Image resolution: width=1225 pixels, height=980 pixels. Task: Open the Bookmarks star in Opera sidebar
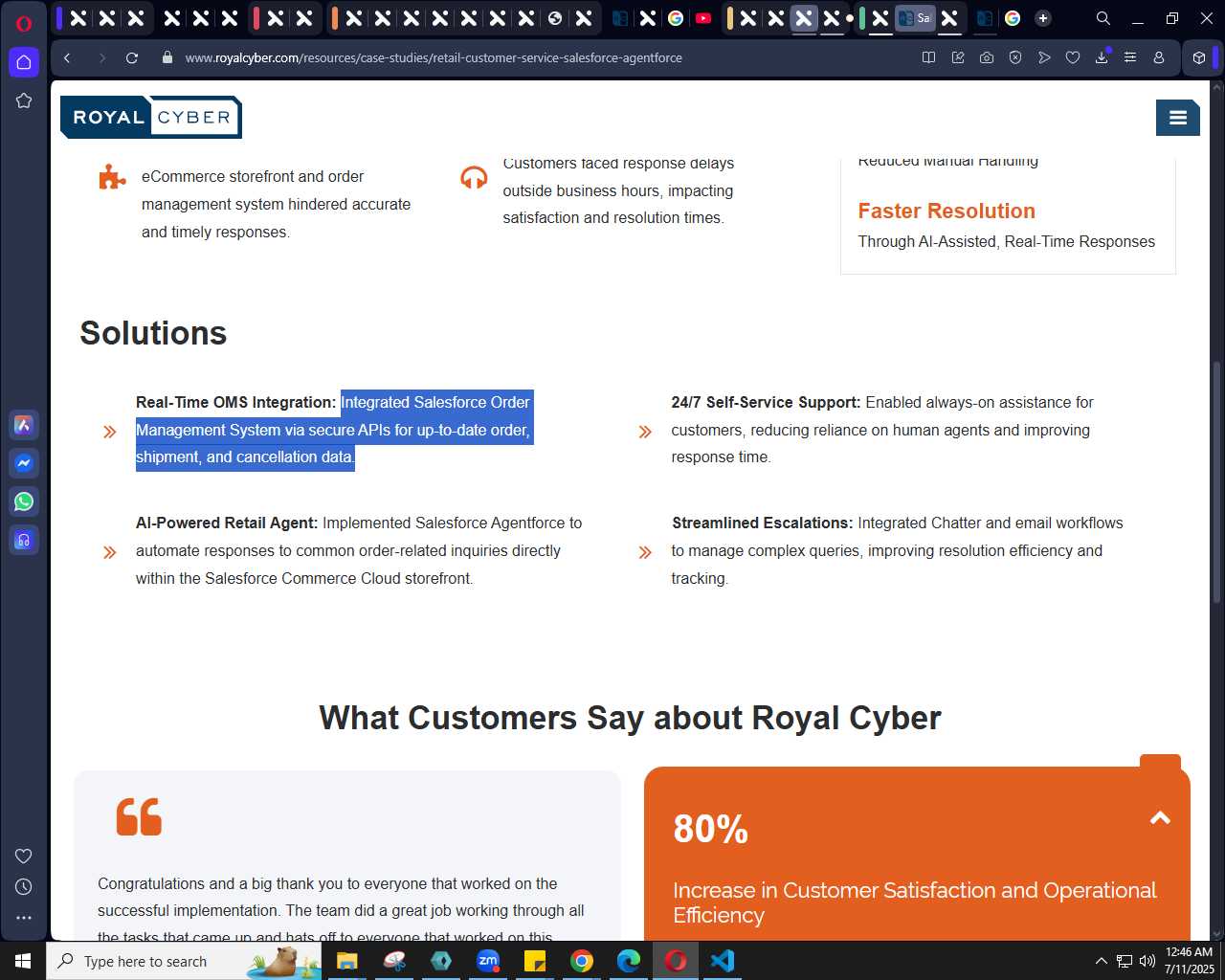(24, 100)
